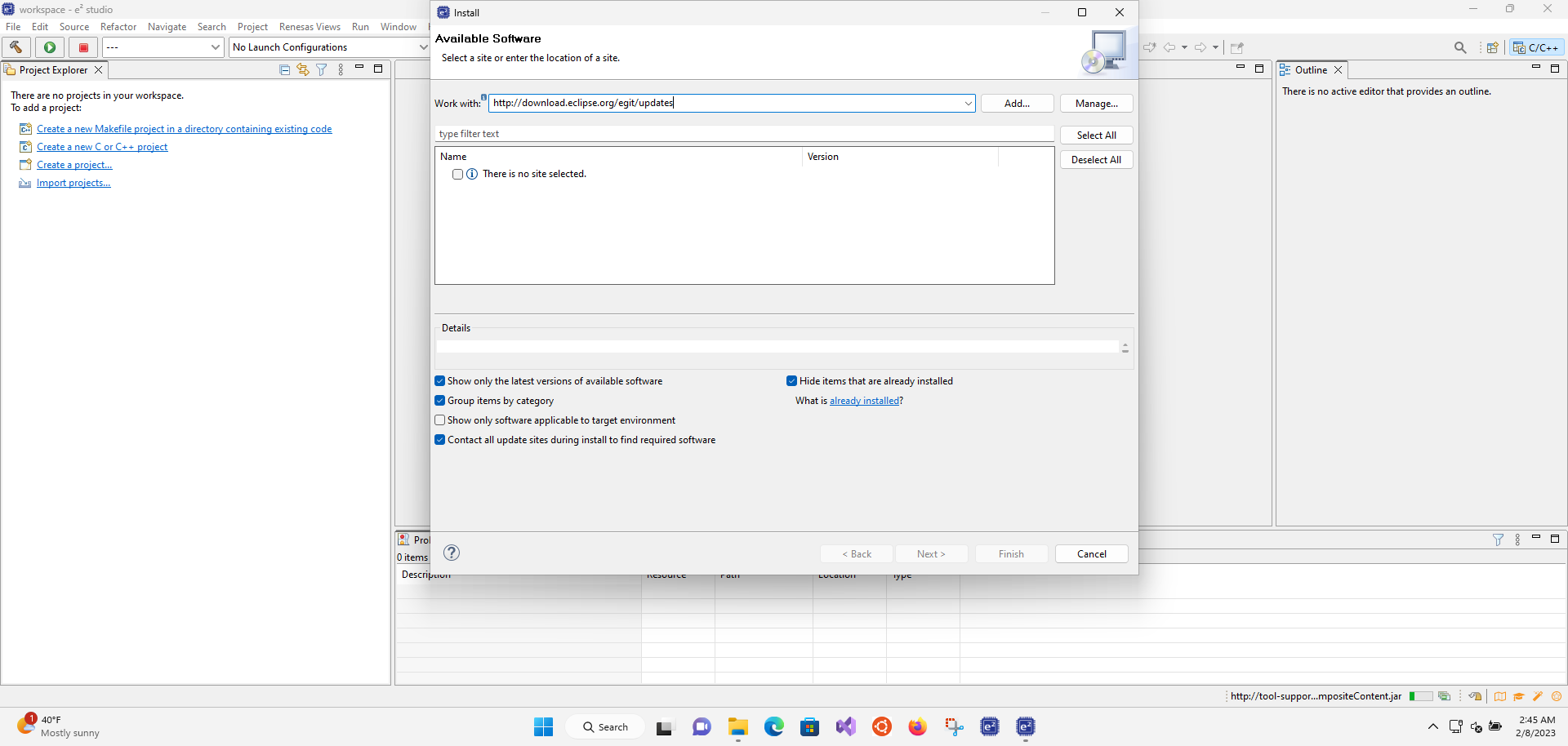Show hidden system tray icons chevron
This screenshot has width=1568, height=746.
click(1433, 726)
